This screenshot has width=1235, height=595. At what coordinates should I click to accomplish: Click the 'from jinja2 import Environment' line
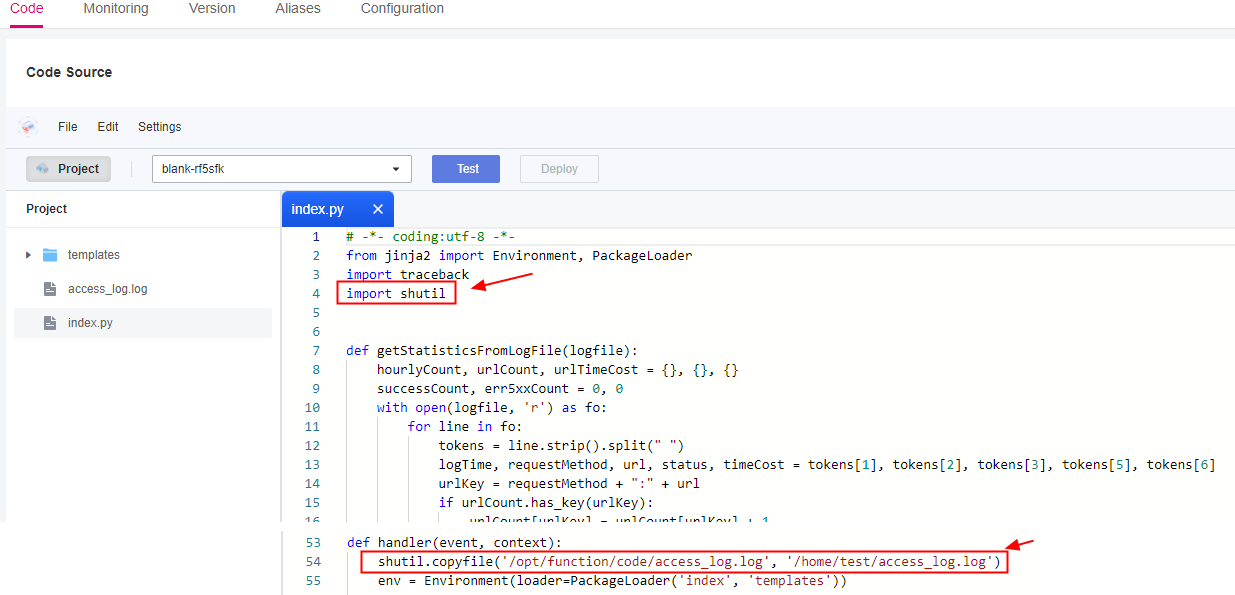tap(519, 255)
